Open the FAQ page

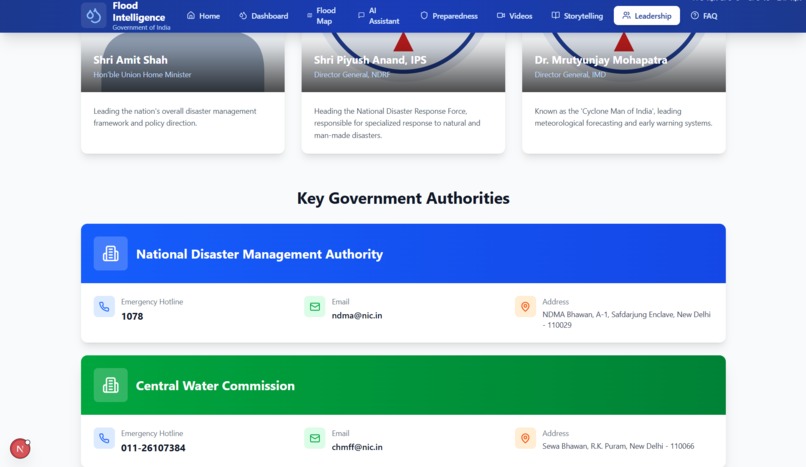704,16
